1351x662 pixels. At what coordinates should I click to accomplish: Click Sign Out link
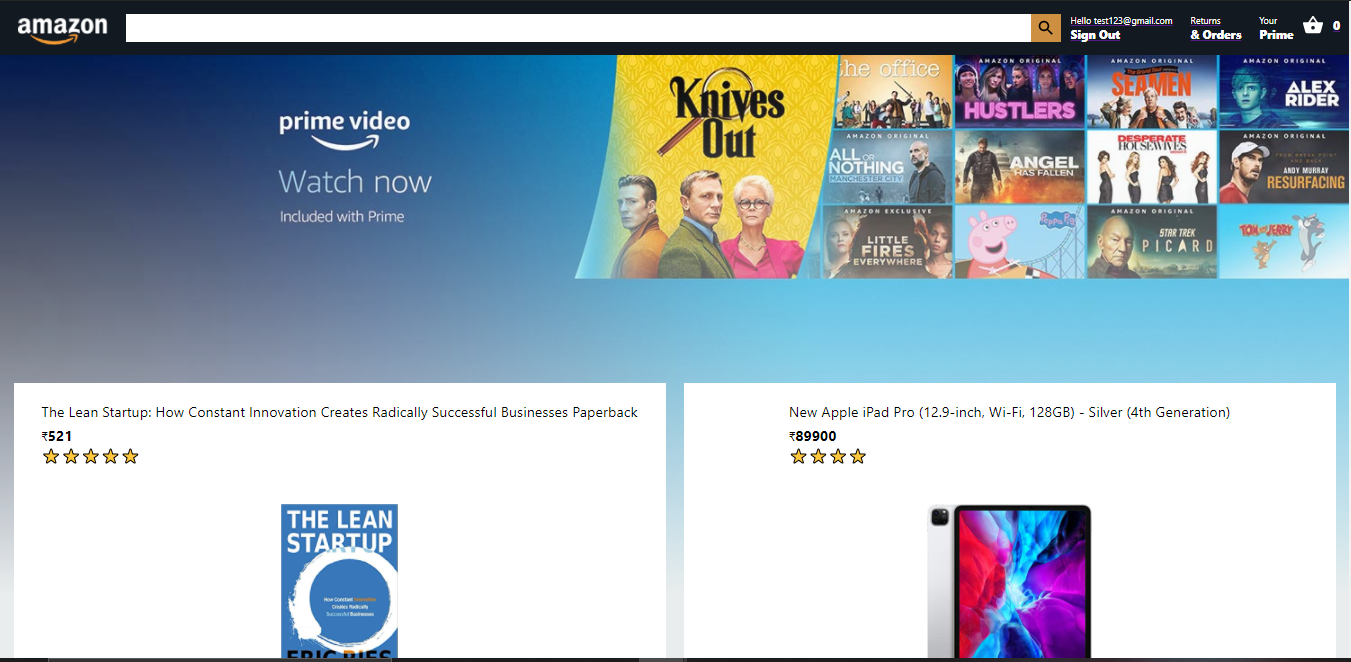click(1095, 35)
